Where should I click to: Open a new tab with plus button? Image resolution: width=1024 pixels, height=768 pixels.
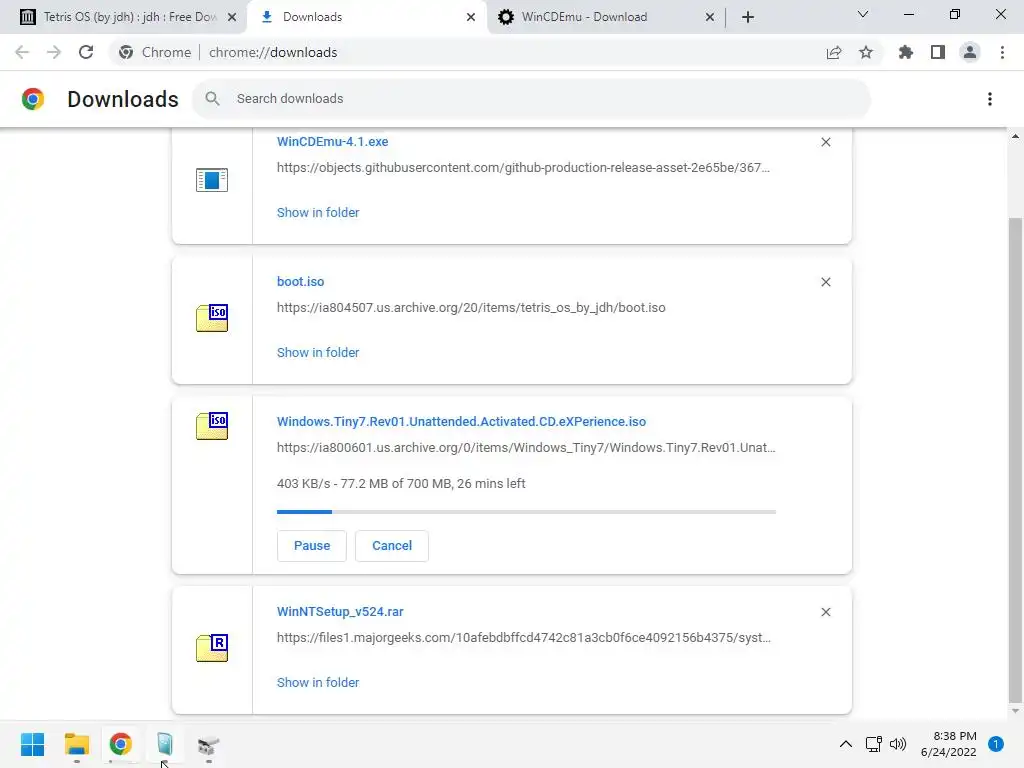pyautogui.click(x=748, y=17)
